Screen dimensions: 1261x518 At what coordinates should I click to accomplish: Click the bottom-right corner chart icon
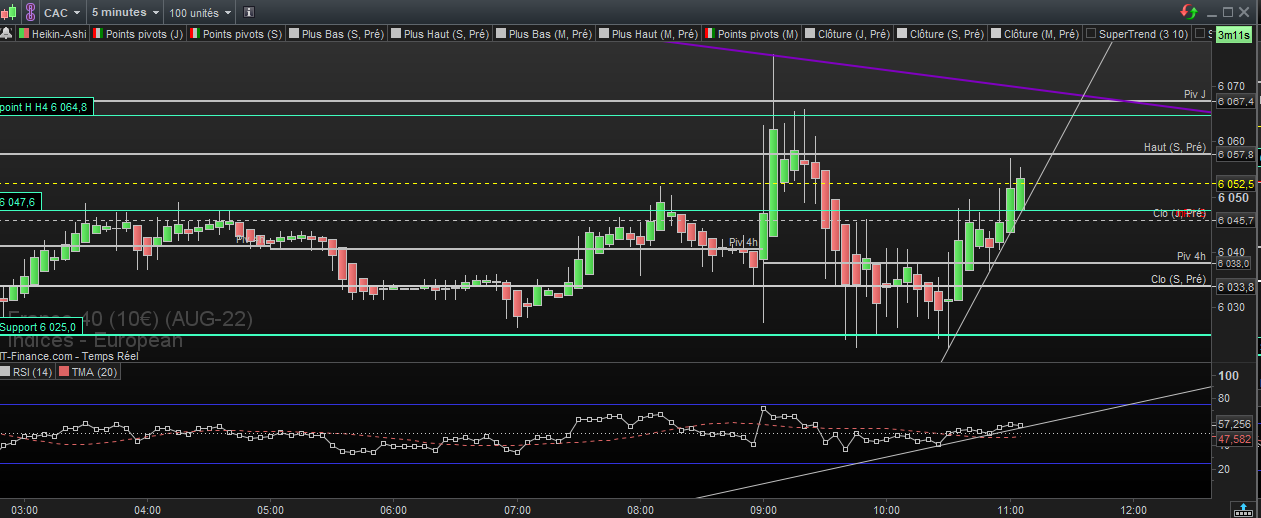click(1243, 508)
